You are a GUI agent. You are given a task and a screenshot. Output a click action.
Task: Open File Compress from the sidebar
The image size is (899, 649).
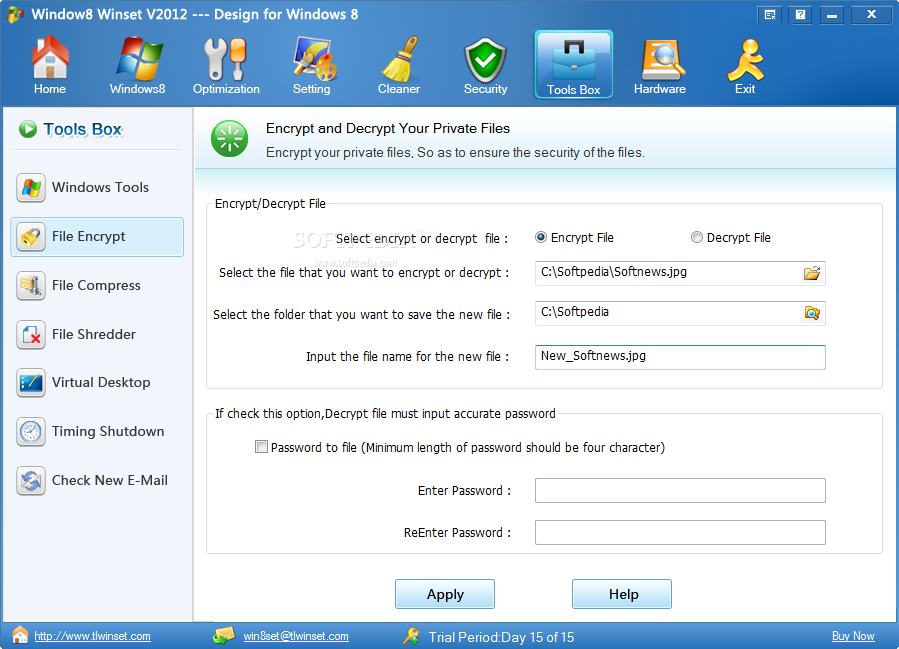tap(97, 286)
